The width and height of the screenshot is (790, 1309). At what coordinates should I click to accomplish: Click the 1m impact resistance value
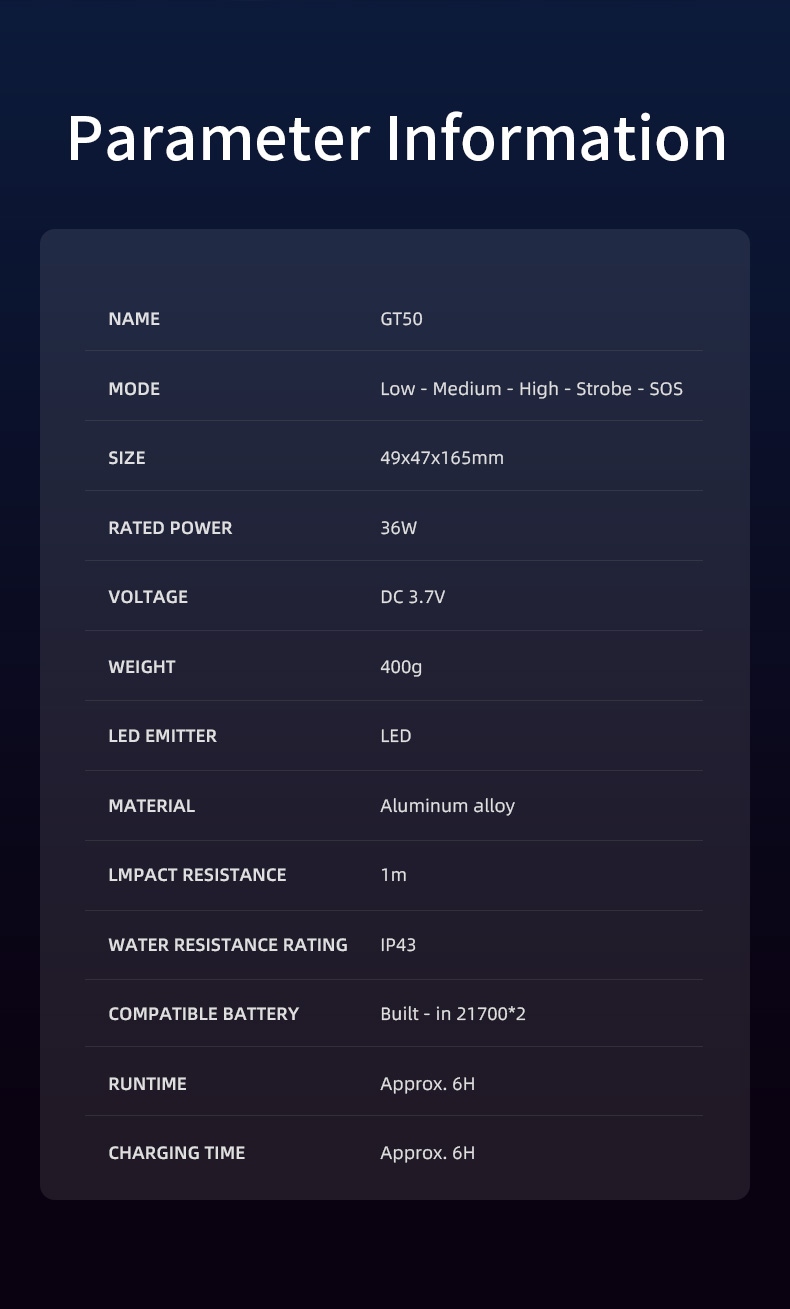pos(393,875)
